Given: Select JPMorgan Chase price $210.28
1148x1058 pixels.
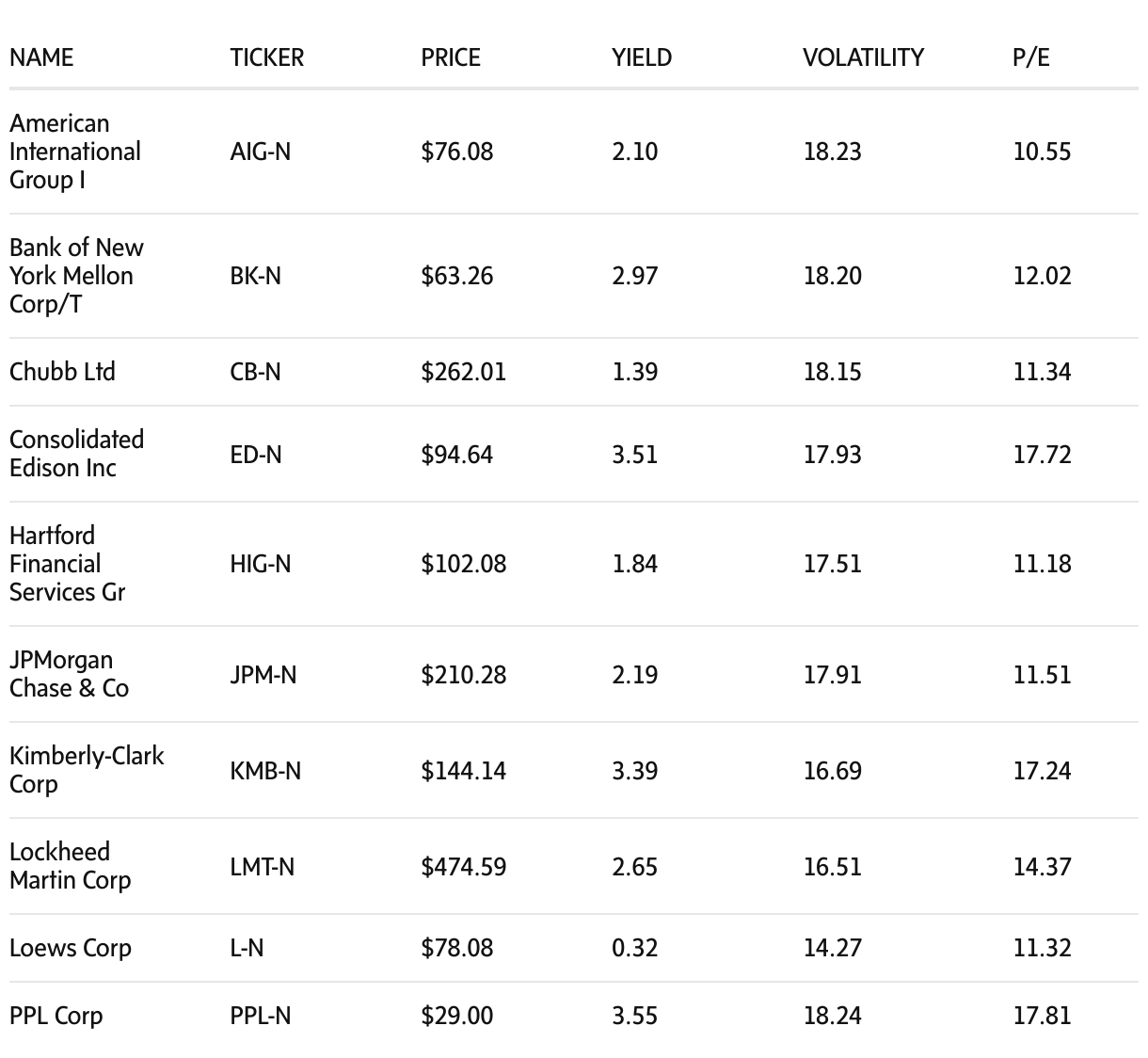Looking at the screenshot, I should pos(464,675).
